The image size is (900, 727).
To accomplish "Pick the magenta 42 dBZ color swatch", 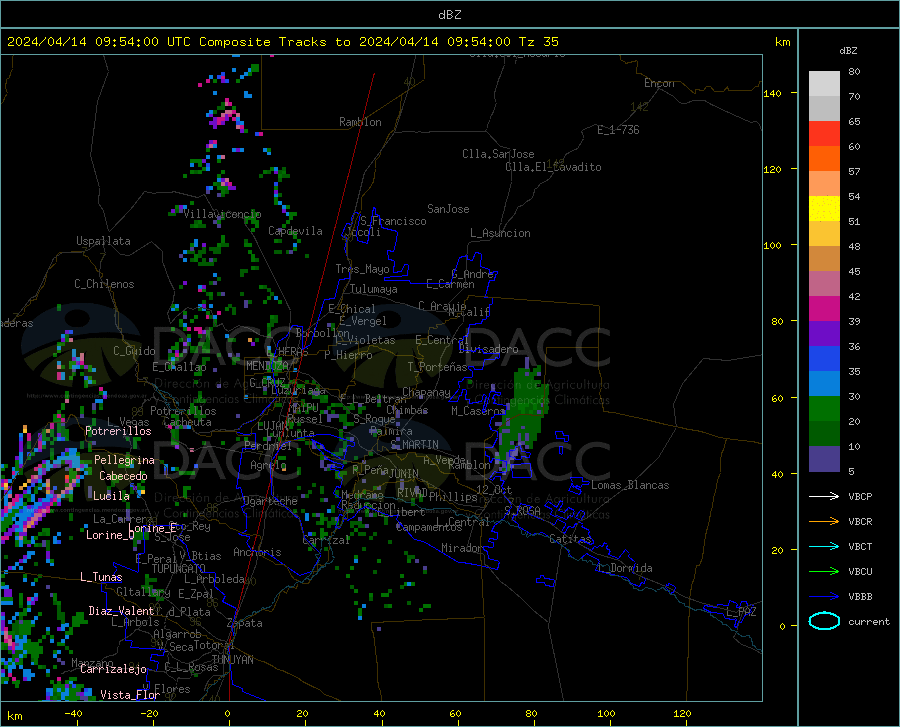I will click(824, 309).
